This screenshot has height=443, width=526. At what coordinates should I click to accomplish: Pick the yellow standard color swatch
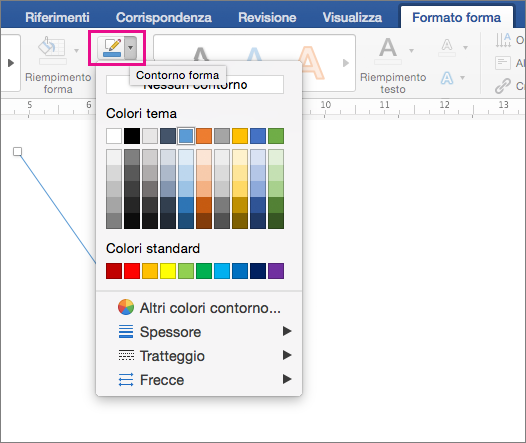[168, 271]
